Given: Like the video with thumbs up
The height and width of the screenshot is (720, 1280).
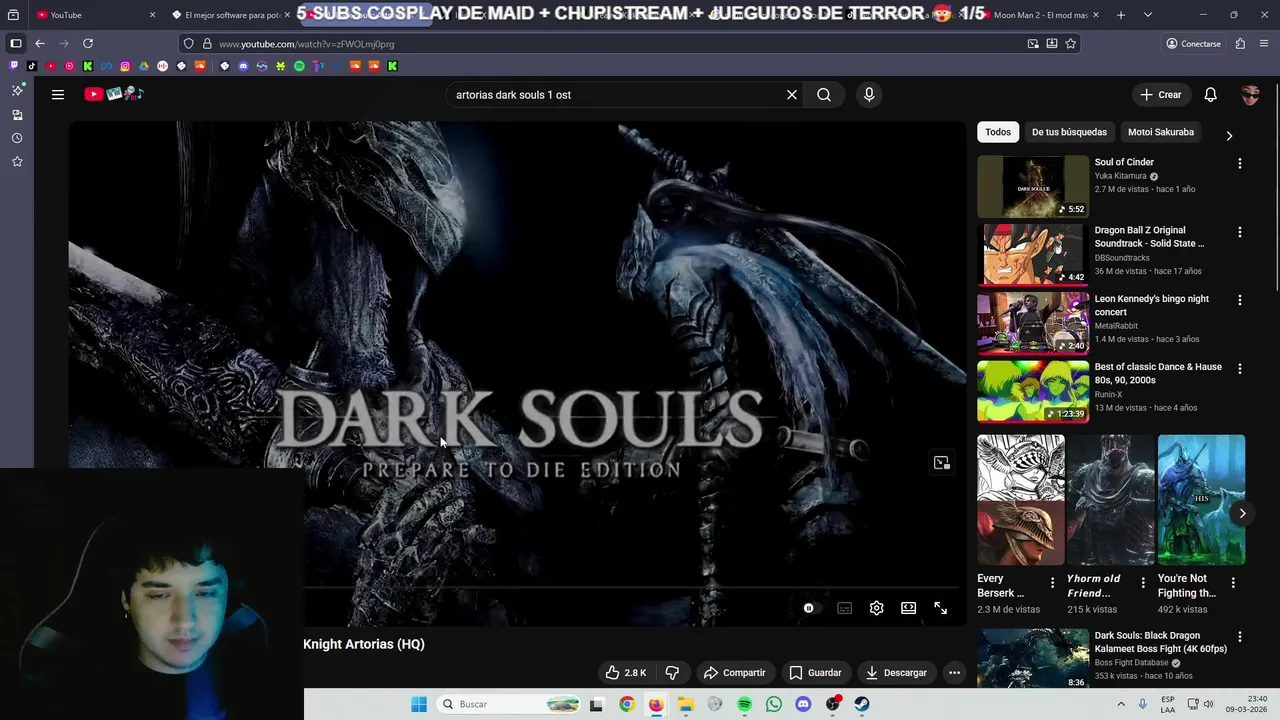Looking at the screenshot, I should [x=625, y=672].
